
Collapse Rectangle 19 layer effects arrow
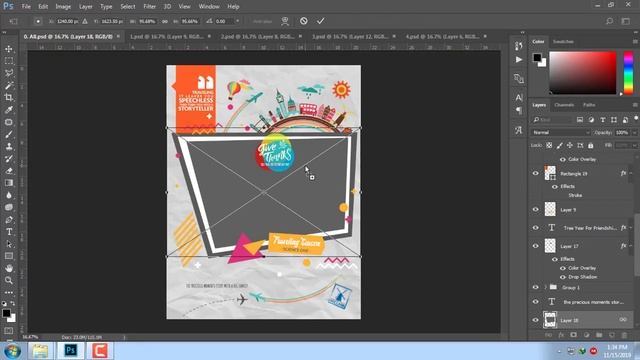click(631, 173)
